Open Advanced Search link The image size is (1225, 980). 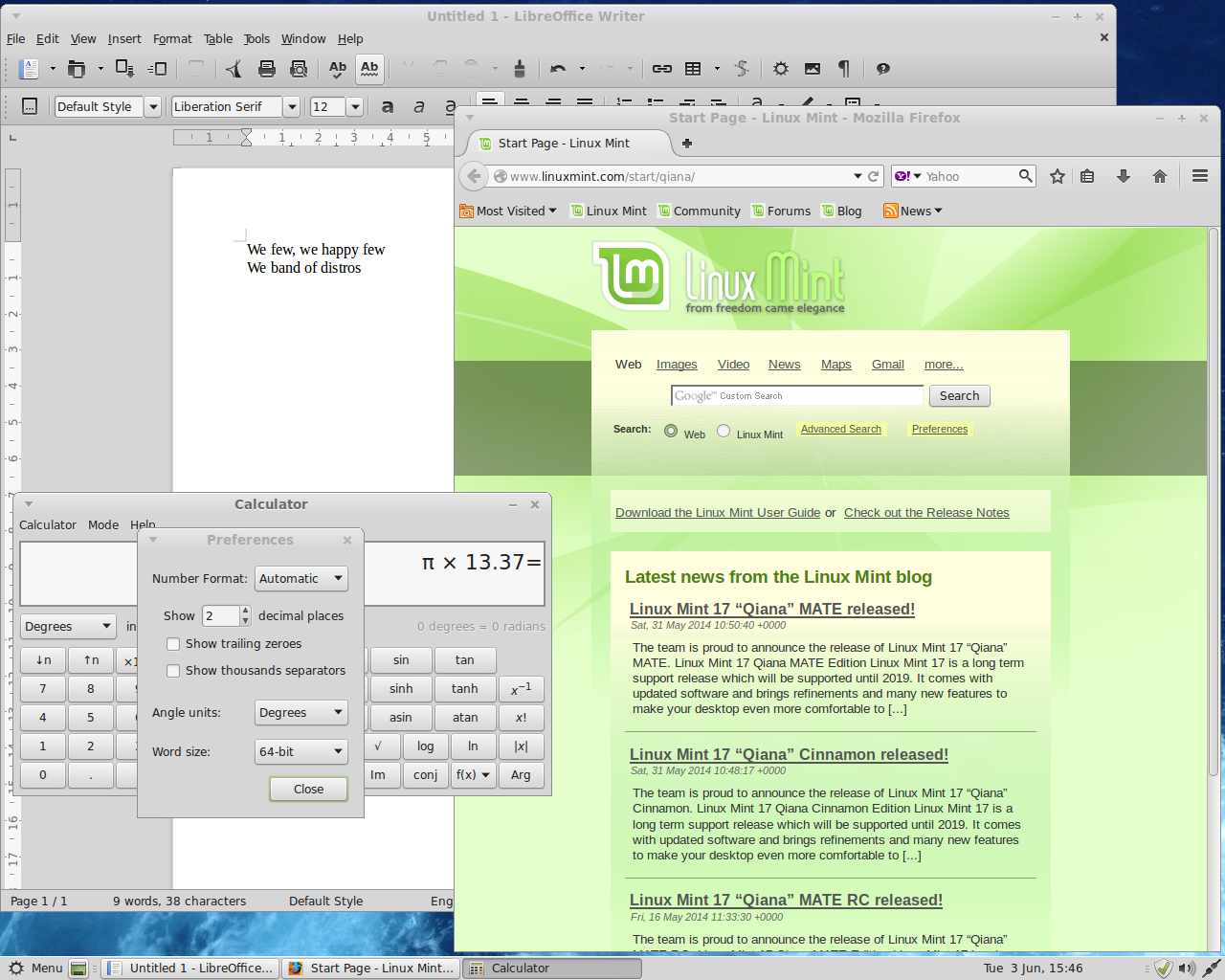pyautogui.click(x=841, y=429)
